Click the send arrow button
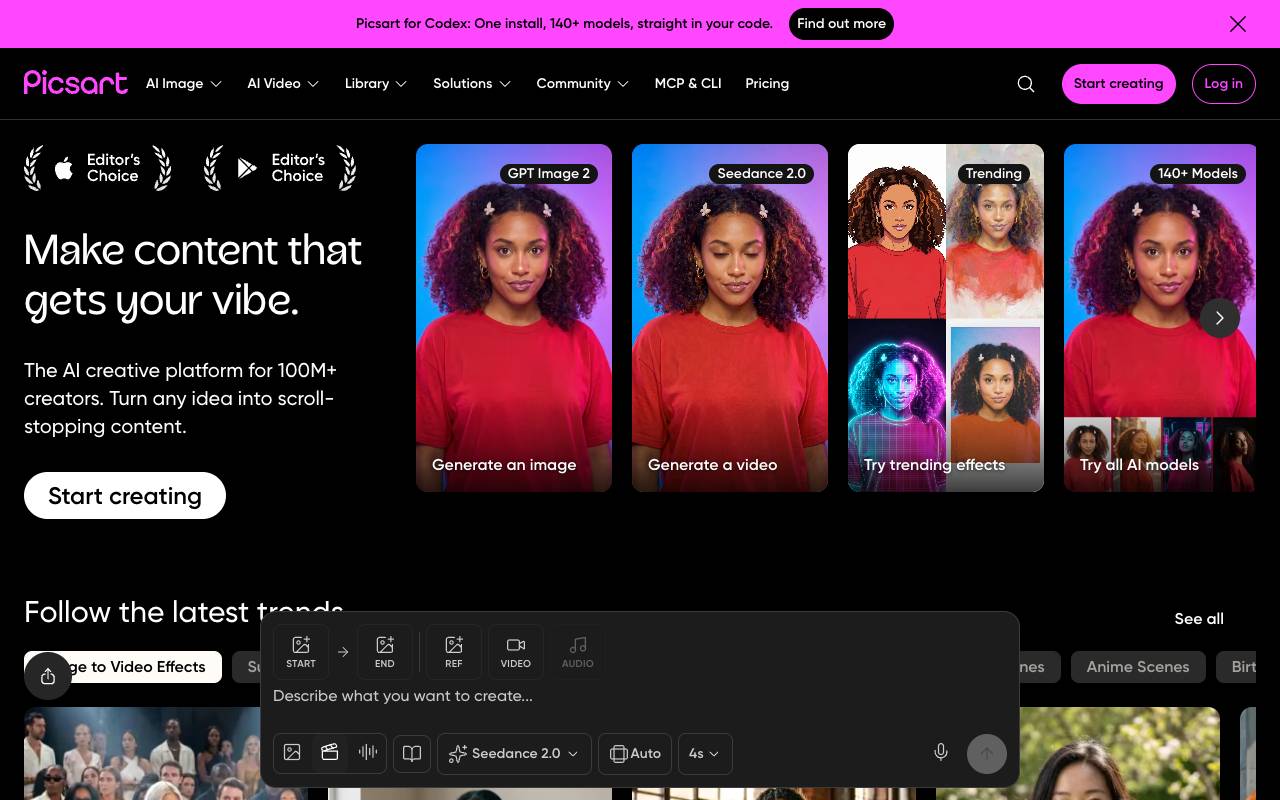1280x800 pixels. coord(987,754)
